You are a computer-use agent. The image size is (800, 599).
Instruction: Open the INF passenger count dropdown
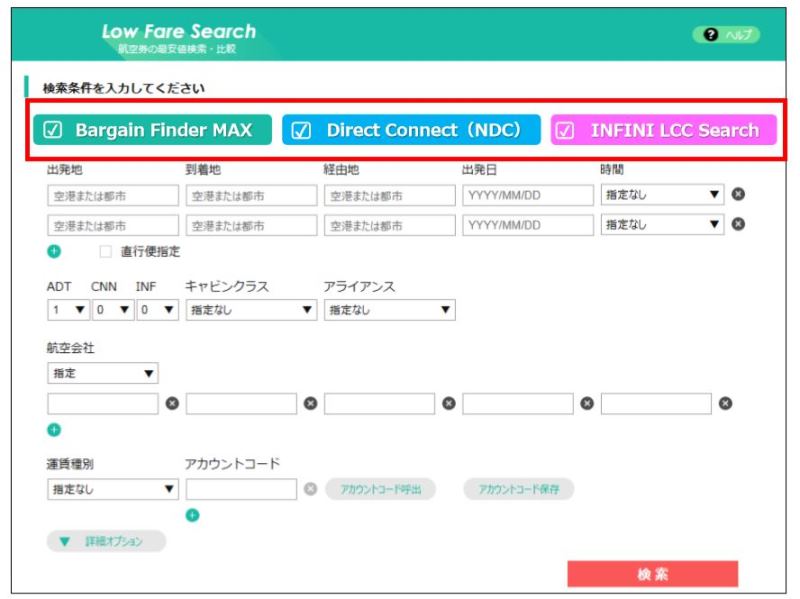click(x=158, y=310)
